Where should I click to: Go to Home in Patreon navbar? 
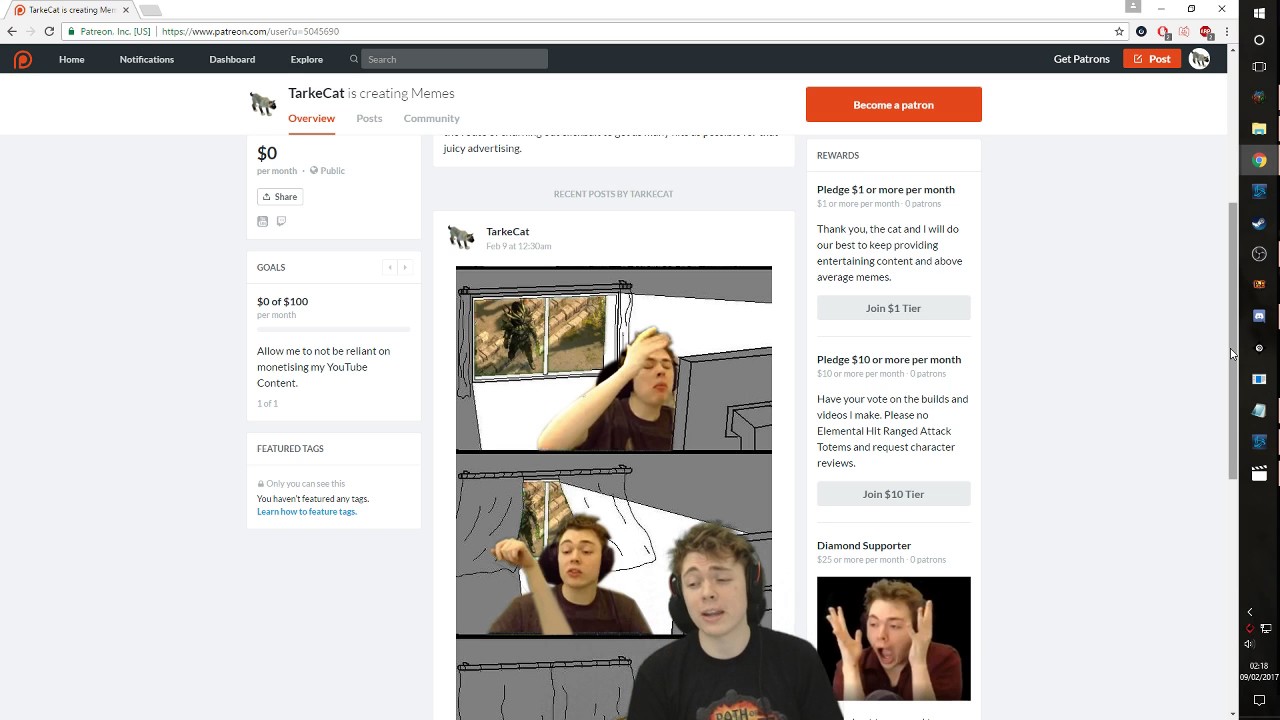(x=71, y=59)
